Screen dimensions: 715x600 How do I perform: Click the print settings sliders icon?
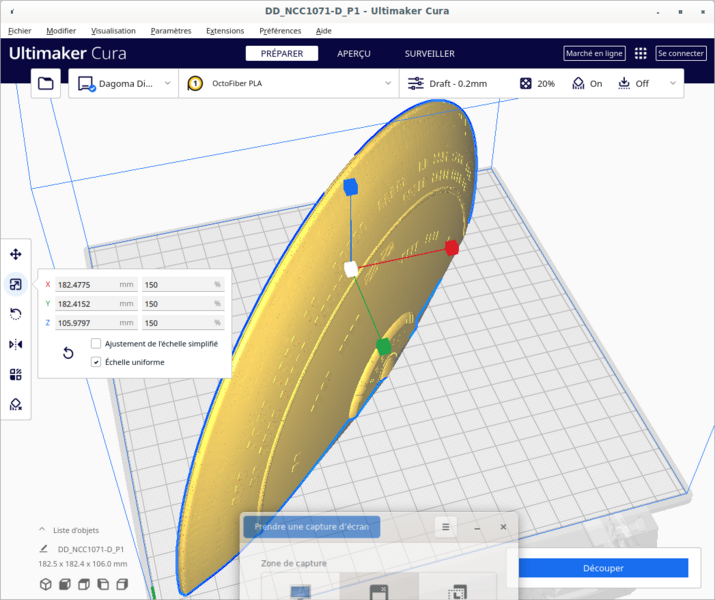coord(415,83)
